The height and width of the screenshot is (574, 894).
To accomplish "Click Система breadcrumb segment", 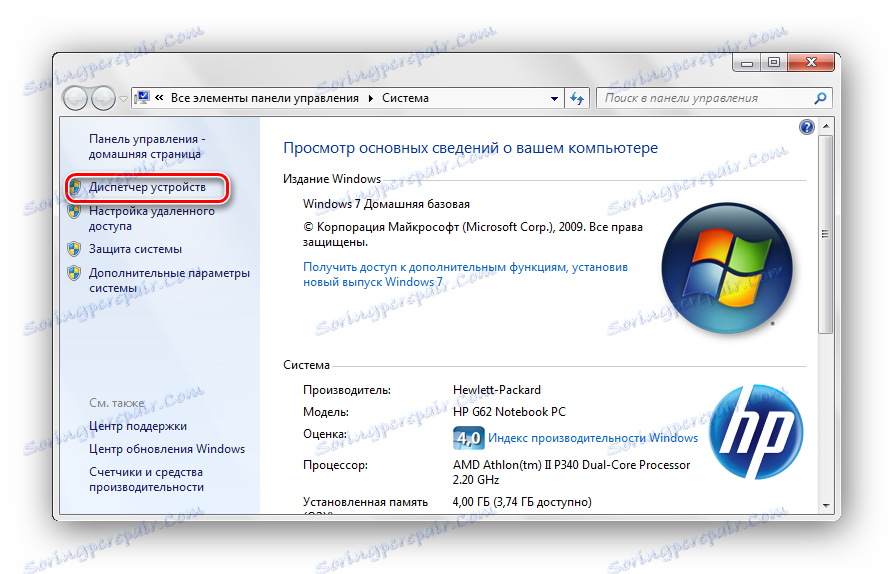I will pyautogui.click(x=405, y=98).
